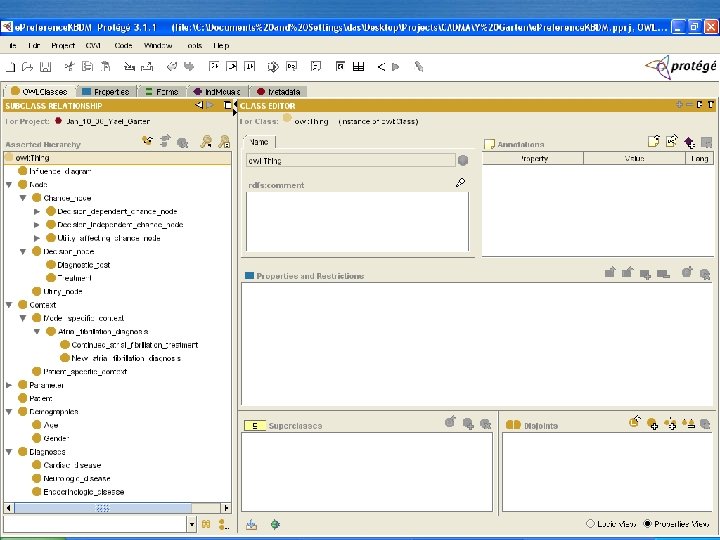Switch to the Individuals tab
Image resolution: width=720 pixels, height=540 pixels.
[217, 91]
